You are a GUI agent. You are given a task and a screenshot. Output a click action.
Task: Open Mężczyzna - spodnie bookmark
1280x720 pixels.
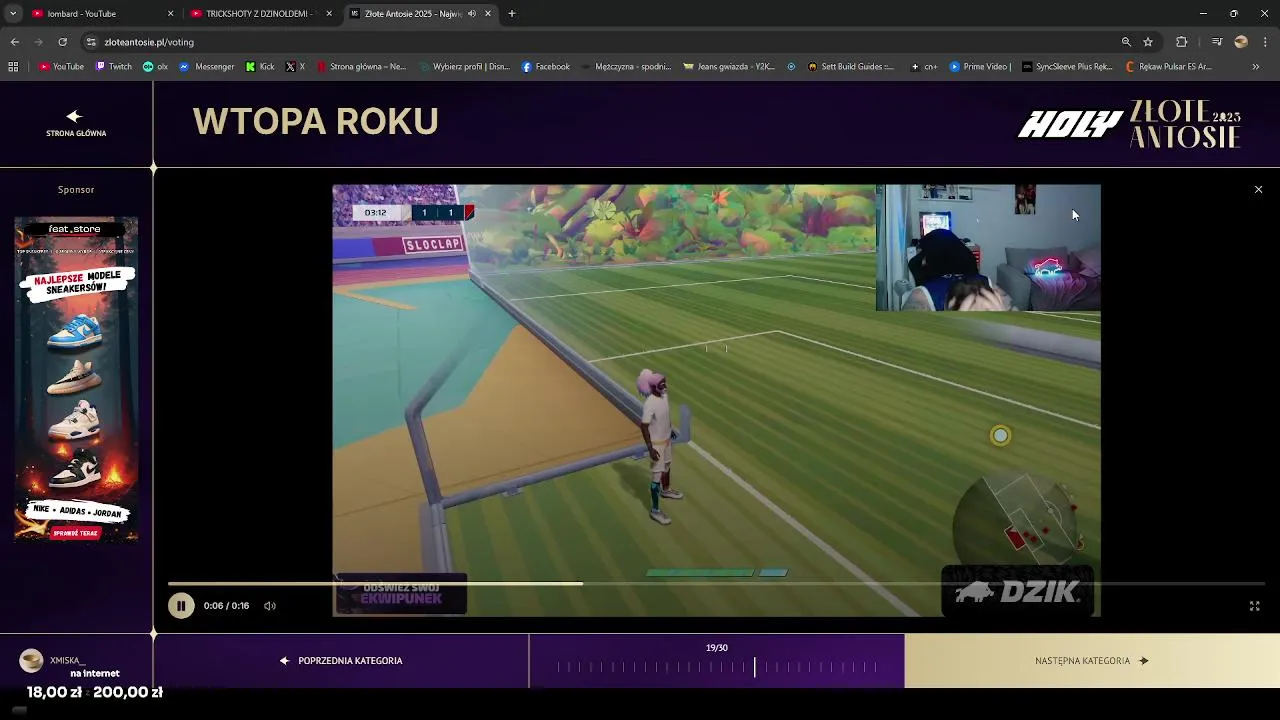626,67
